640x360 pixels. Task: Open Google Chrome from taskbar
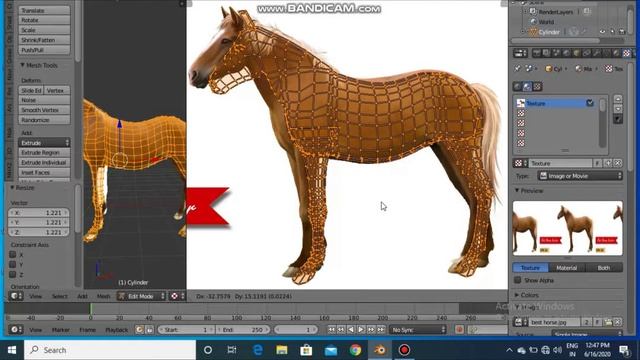click(x=355, y=350)
